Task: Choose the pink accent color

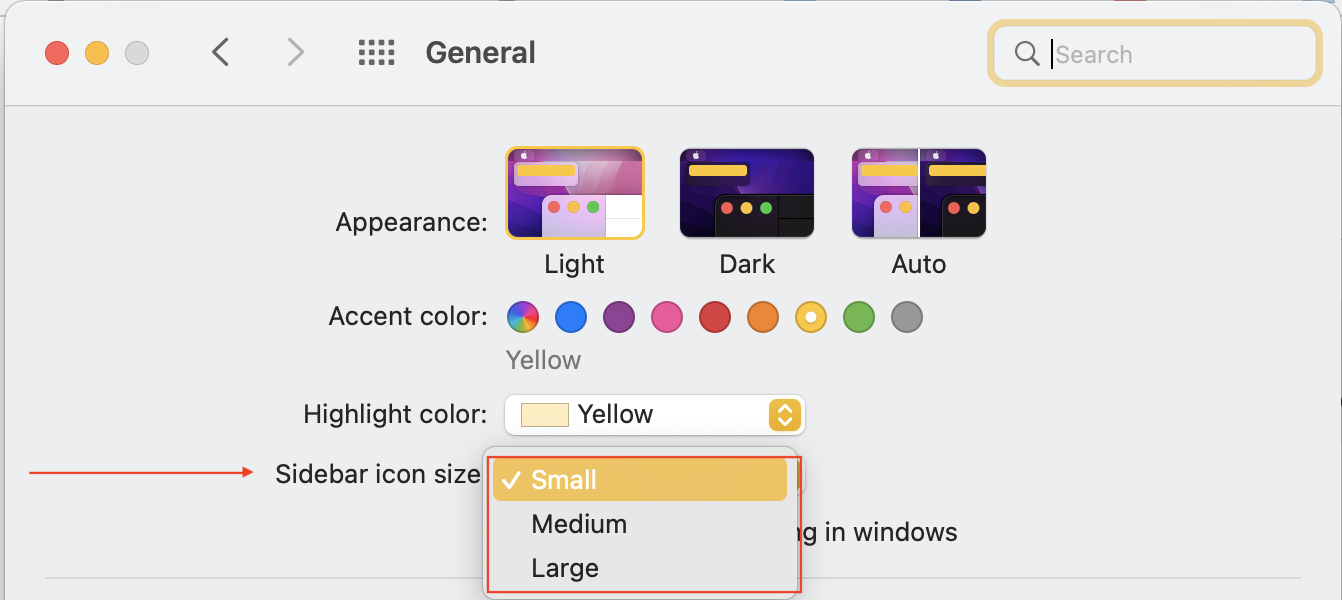Action: pyautogui.click(x=667, y=318)
